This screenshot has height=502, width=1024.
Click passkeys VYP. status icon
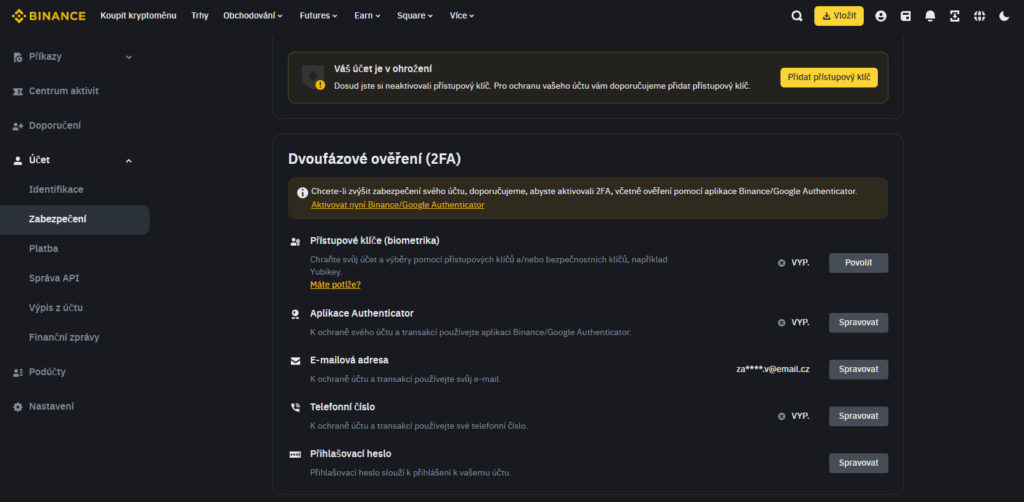(x=782, y=263)
